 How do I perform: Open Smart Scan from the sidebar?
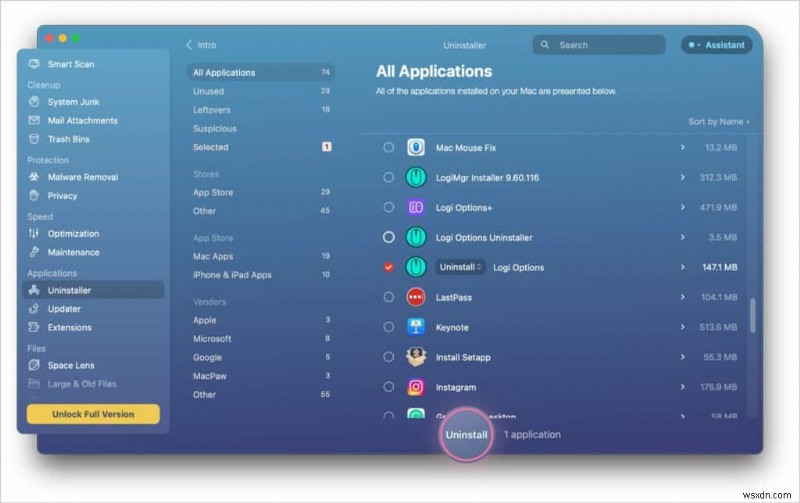point(61,64)
